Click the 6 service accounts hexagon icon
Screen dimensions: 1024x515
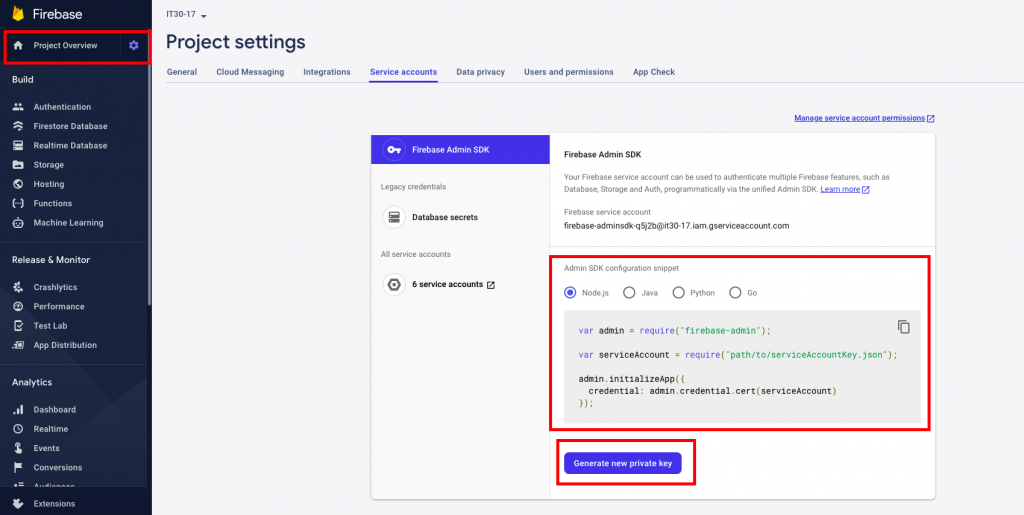point(394,285)
